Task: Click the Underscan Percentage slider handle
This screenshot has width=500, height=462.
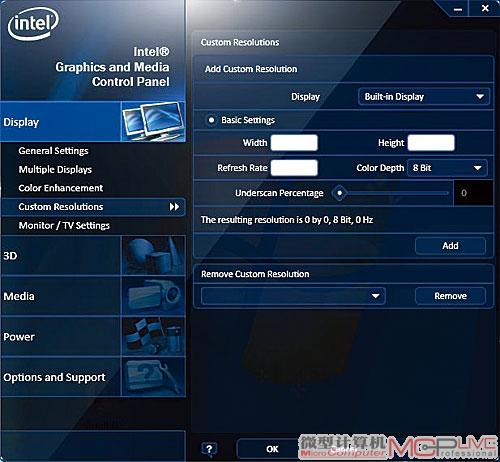Action: tap(339, 193)
